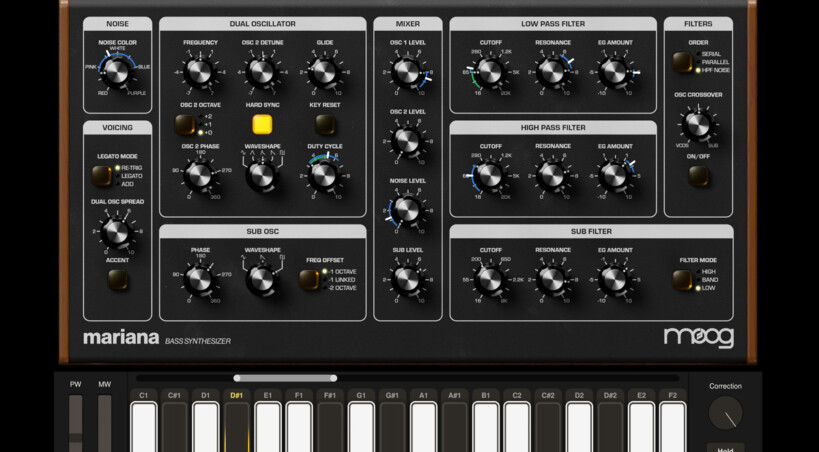Select -1 LINKED freq offset

340,280
